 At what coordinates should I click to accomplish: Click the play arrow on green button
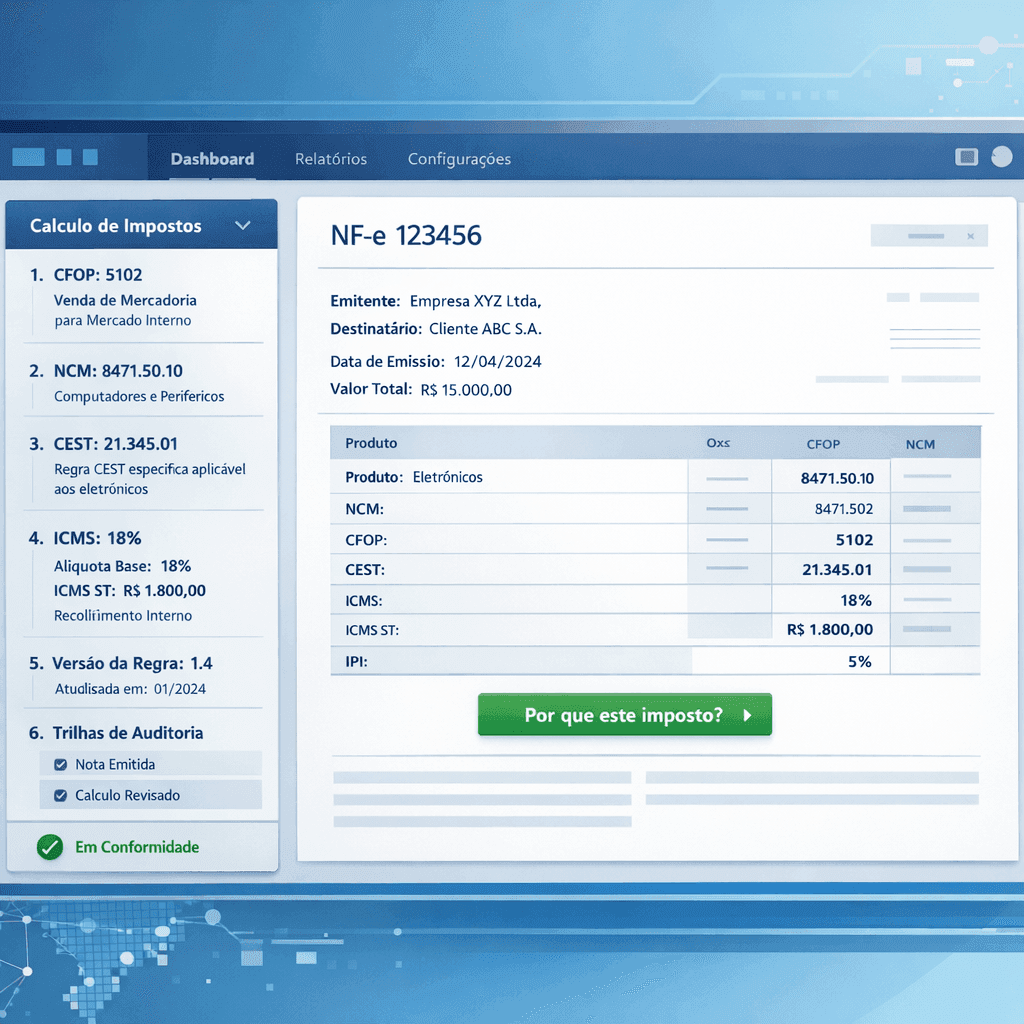click(748, 715)
